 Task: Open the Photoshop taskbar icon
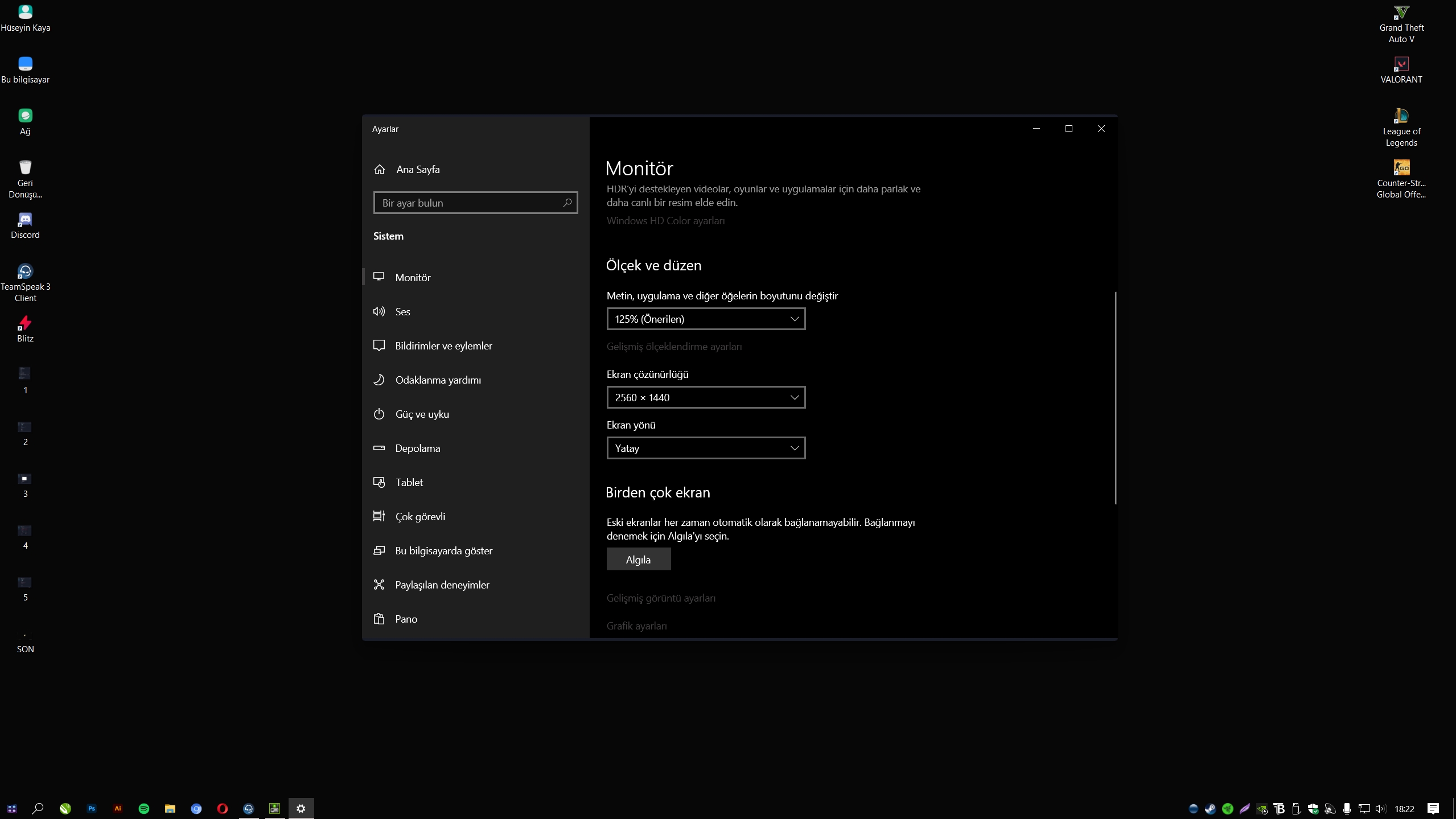point(91,808)
